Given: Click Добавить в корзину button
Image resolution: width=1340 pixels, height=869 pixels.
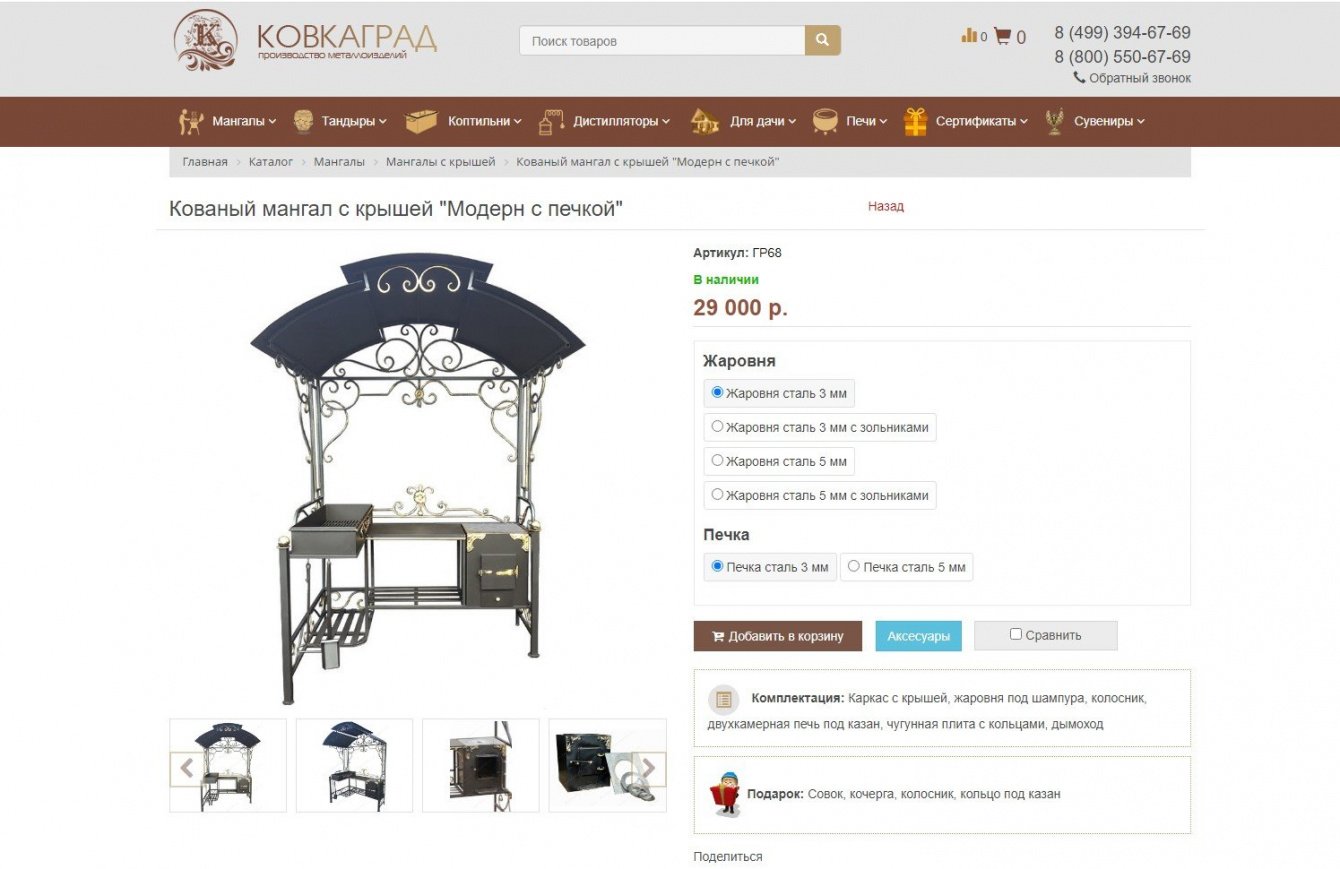Looking at the screenshot, I should coord(778,636).
